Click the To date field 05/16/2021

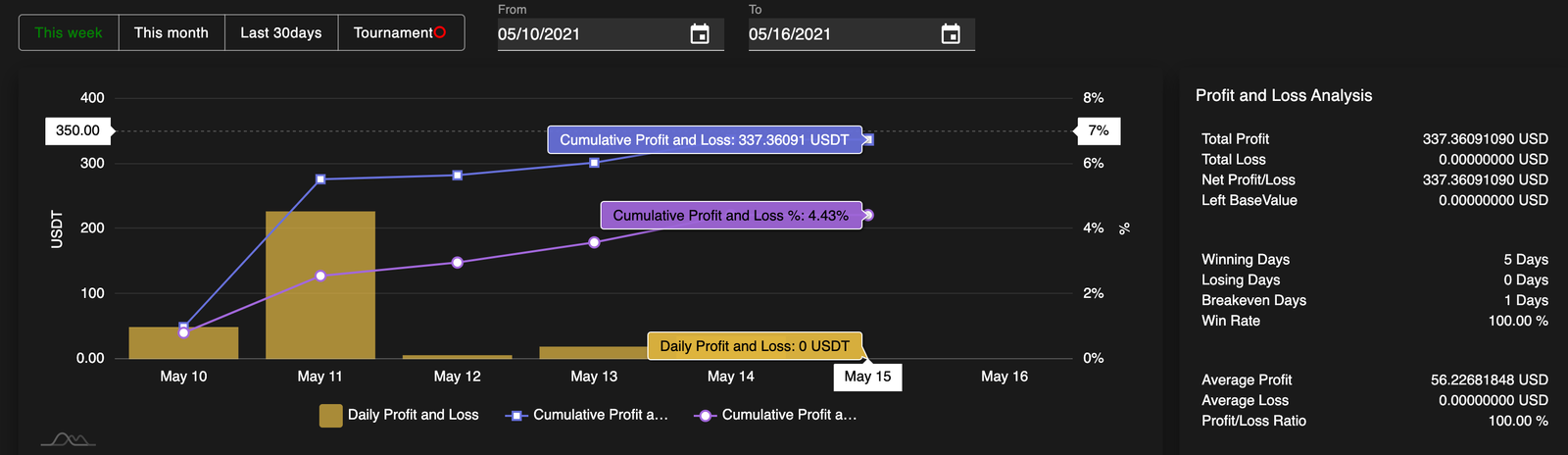coord(839,34)
